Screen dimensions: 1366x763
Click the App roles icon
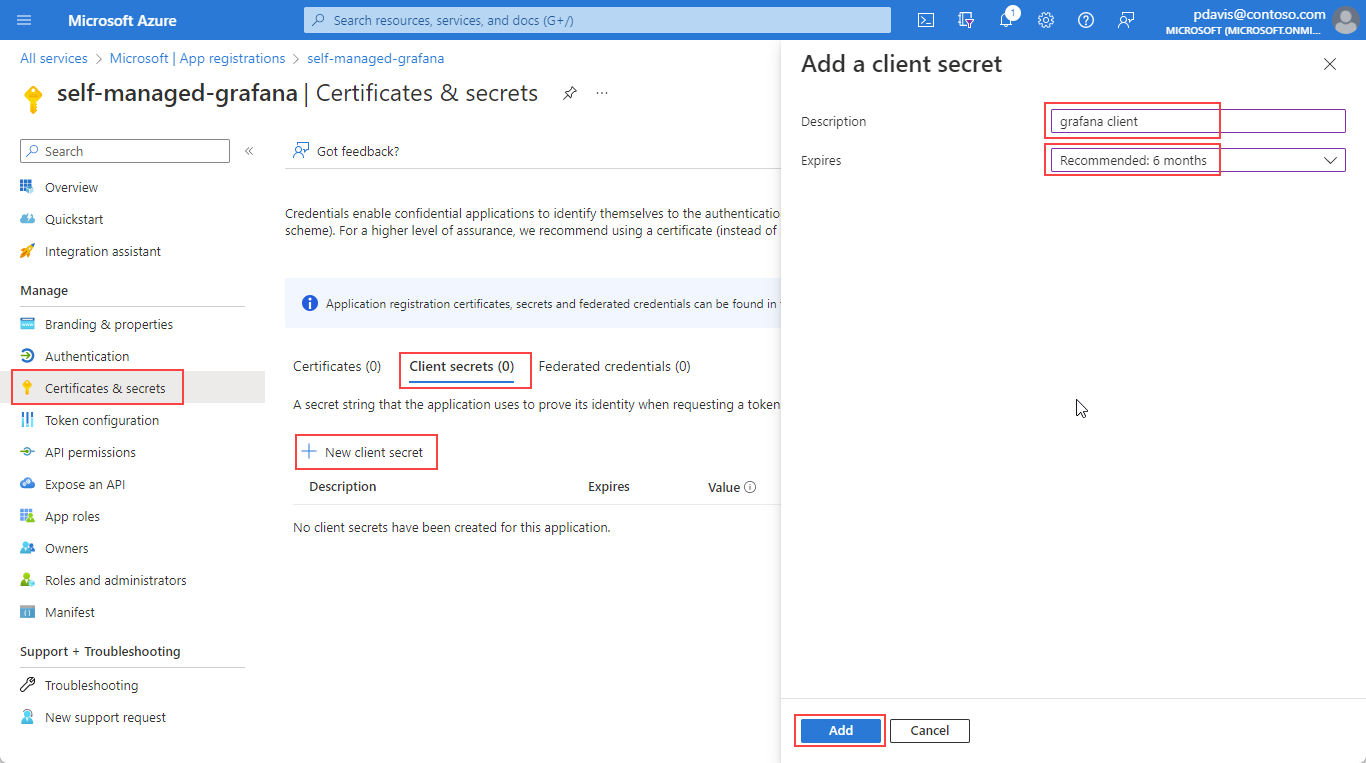[27, 516]
